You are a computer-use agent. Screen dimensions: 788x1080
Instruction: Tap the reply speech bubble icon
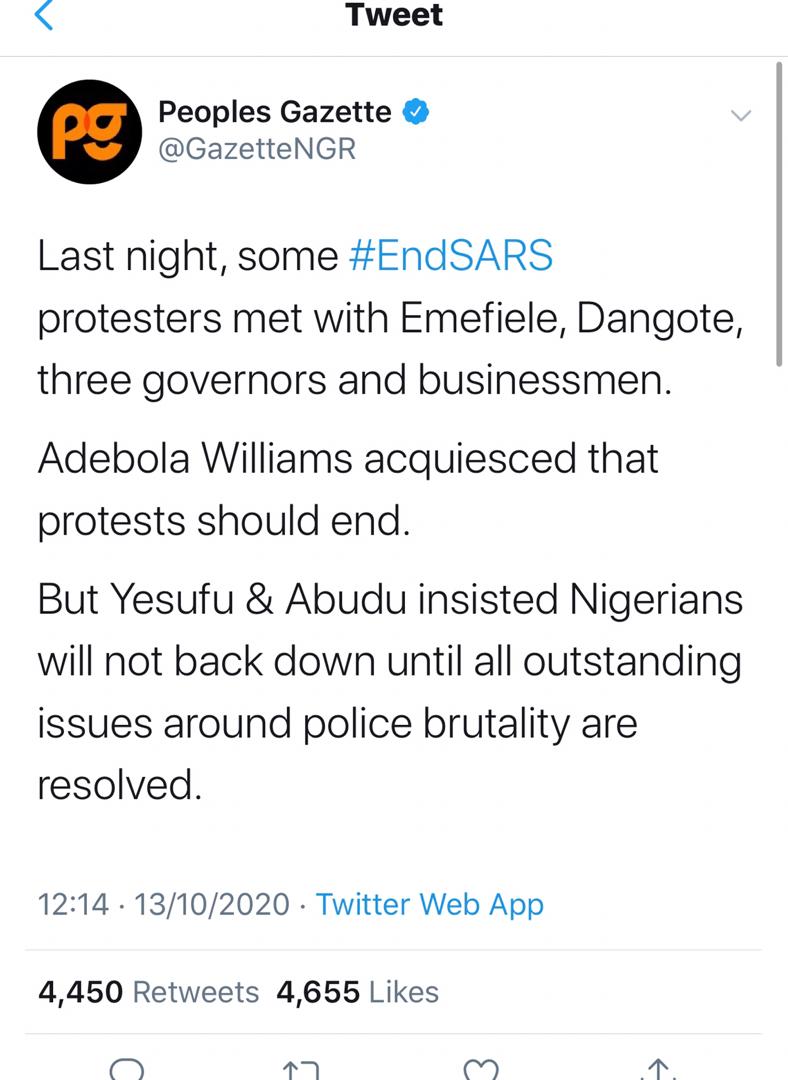click(128, 1068)
